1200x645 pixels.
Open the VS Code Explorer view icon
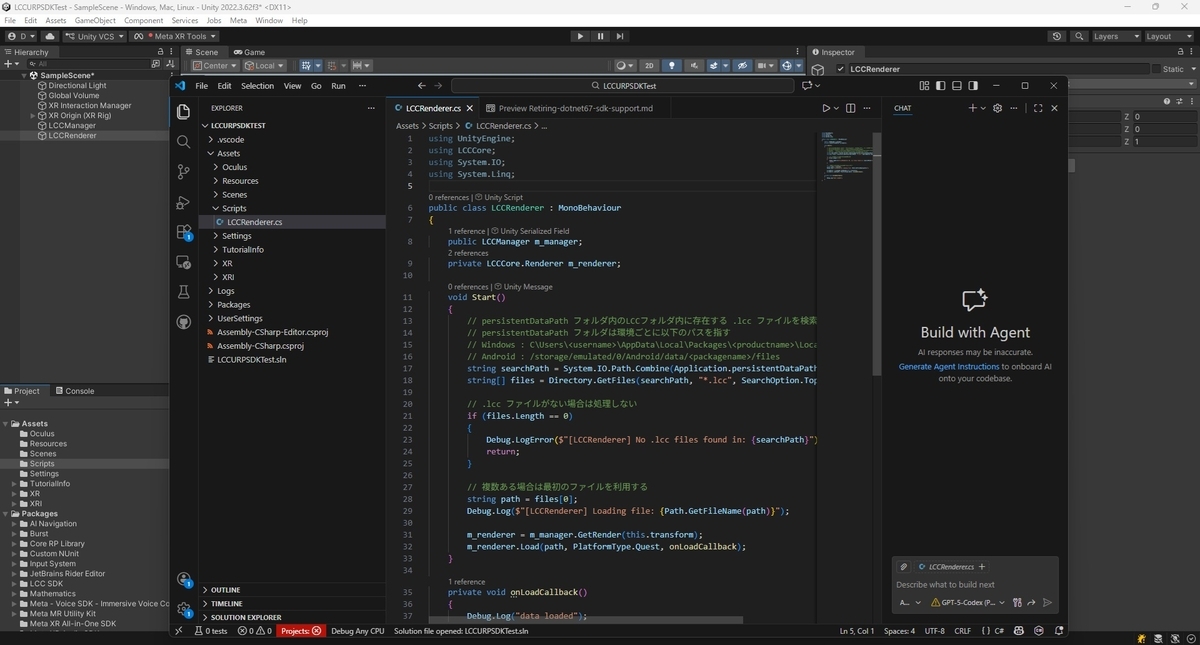[183, 112]
